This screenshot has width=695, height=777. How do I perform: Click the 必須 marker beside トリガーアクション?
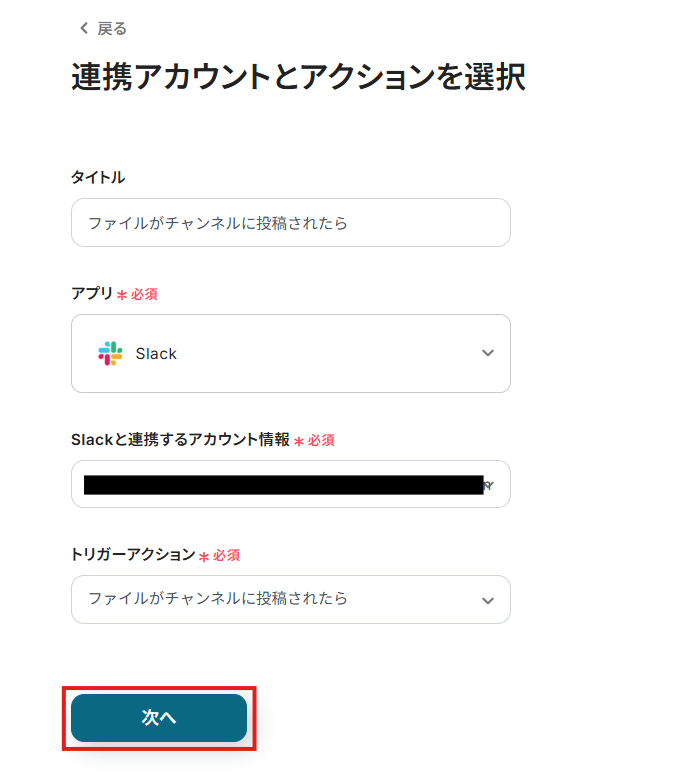[x=226, y=555]
